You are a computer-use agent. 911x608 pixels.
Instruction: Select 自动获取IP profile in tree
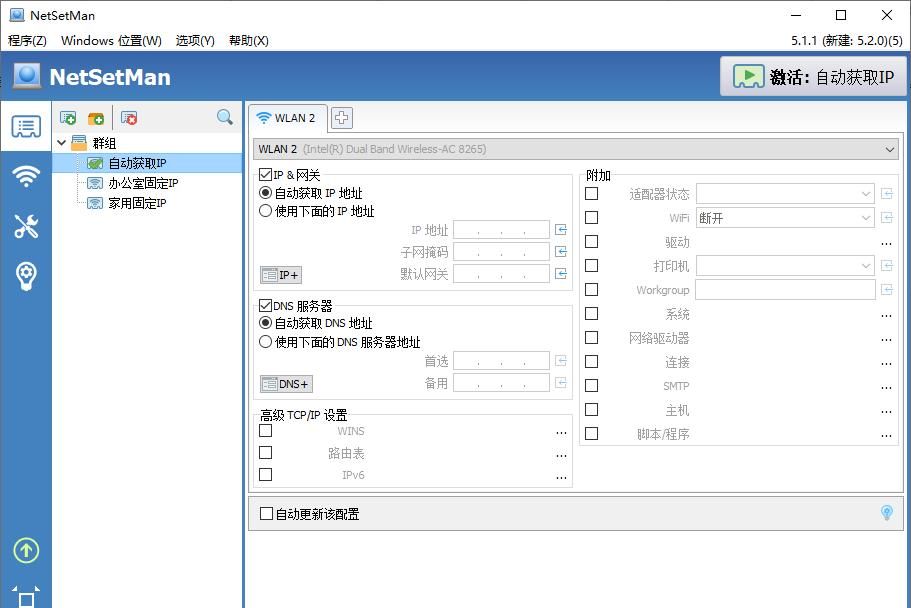(x=137, y=163)
